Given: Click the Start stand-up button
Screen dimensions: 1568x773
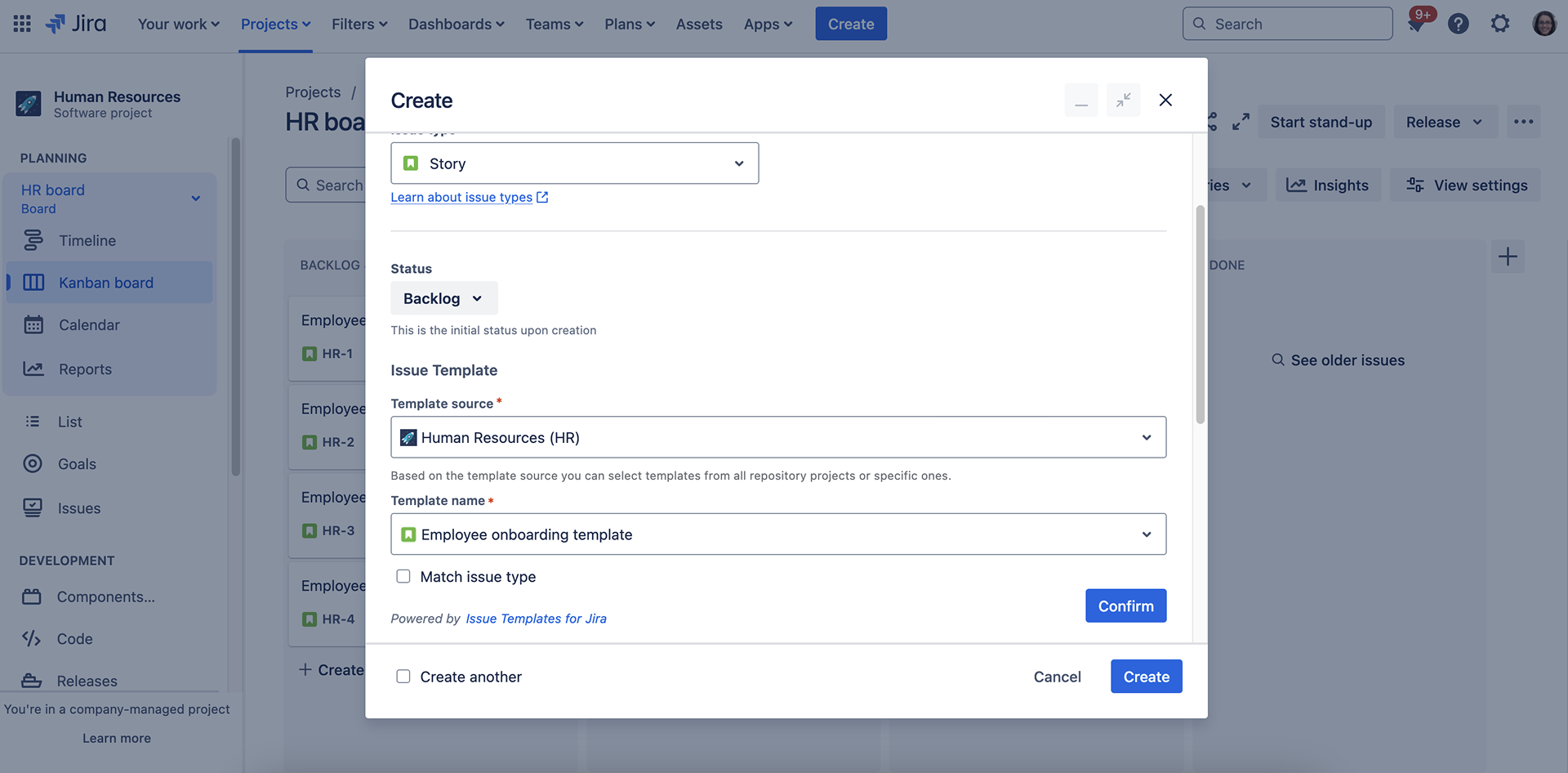Looking at the screenshot, I should 1321,122.
